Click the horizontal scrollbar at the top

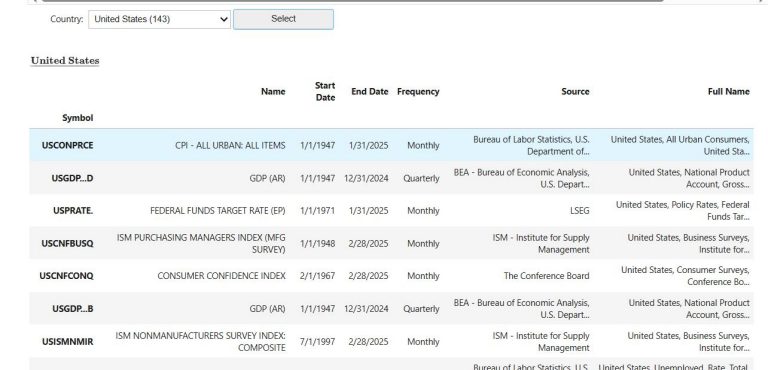pos(352,1)
